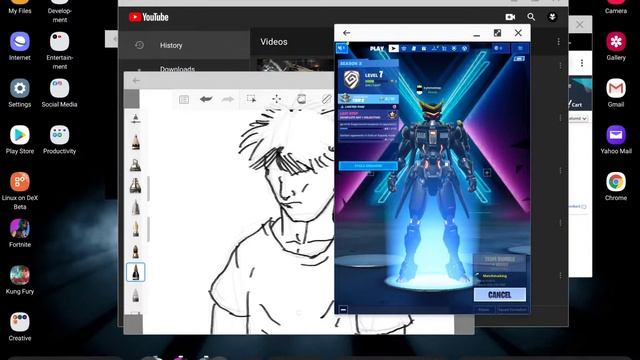
Task: Open the Battle Pass tier bar in Fortnite
Action: pyautogui.click(x=368, y=98)
